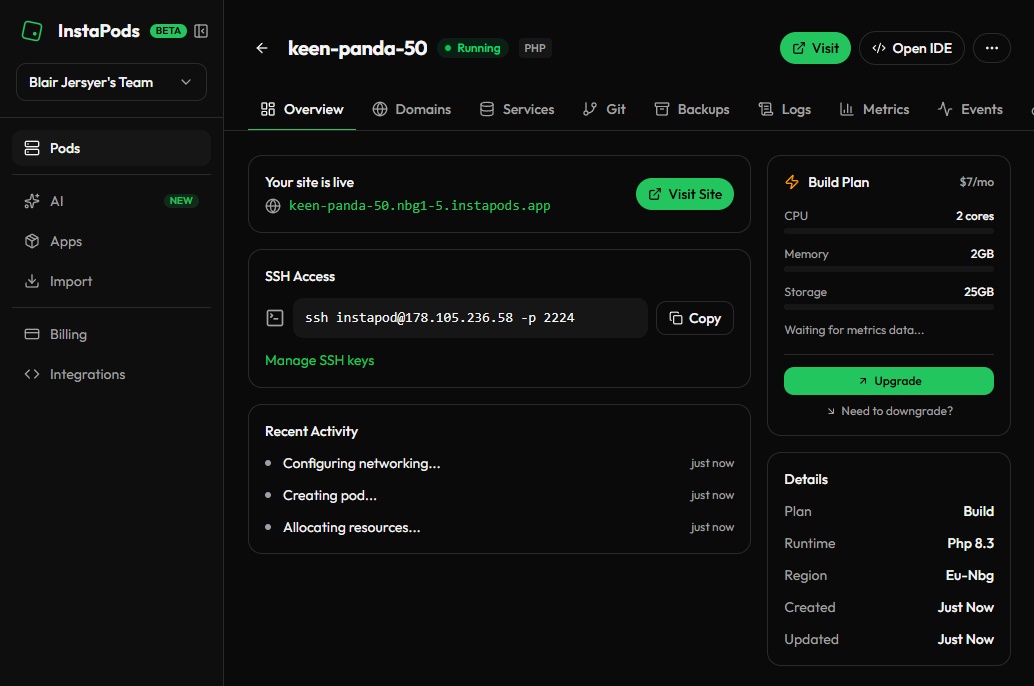Collapse the sidebar panel icon
Screen dimensions: 1034x686
click(x=201, y=31)
